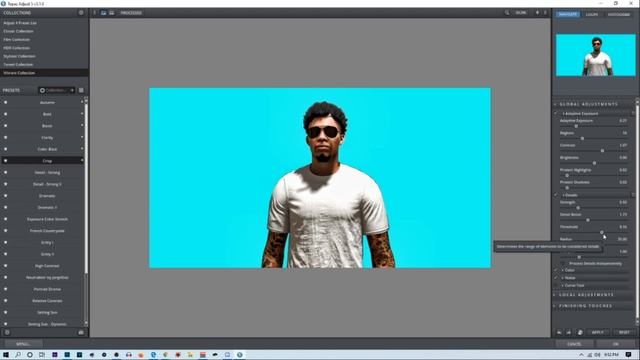The image size is (640, 360).
Task: Click the zoom magnifier icon in top toolbar
Action: point(507,13)
